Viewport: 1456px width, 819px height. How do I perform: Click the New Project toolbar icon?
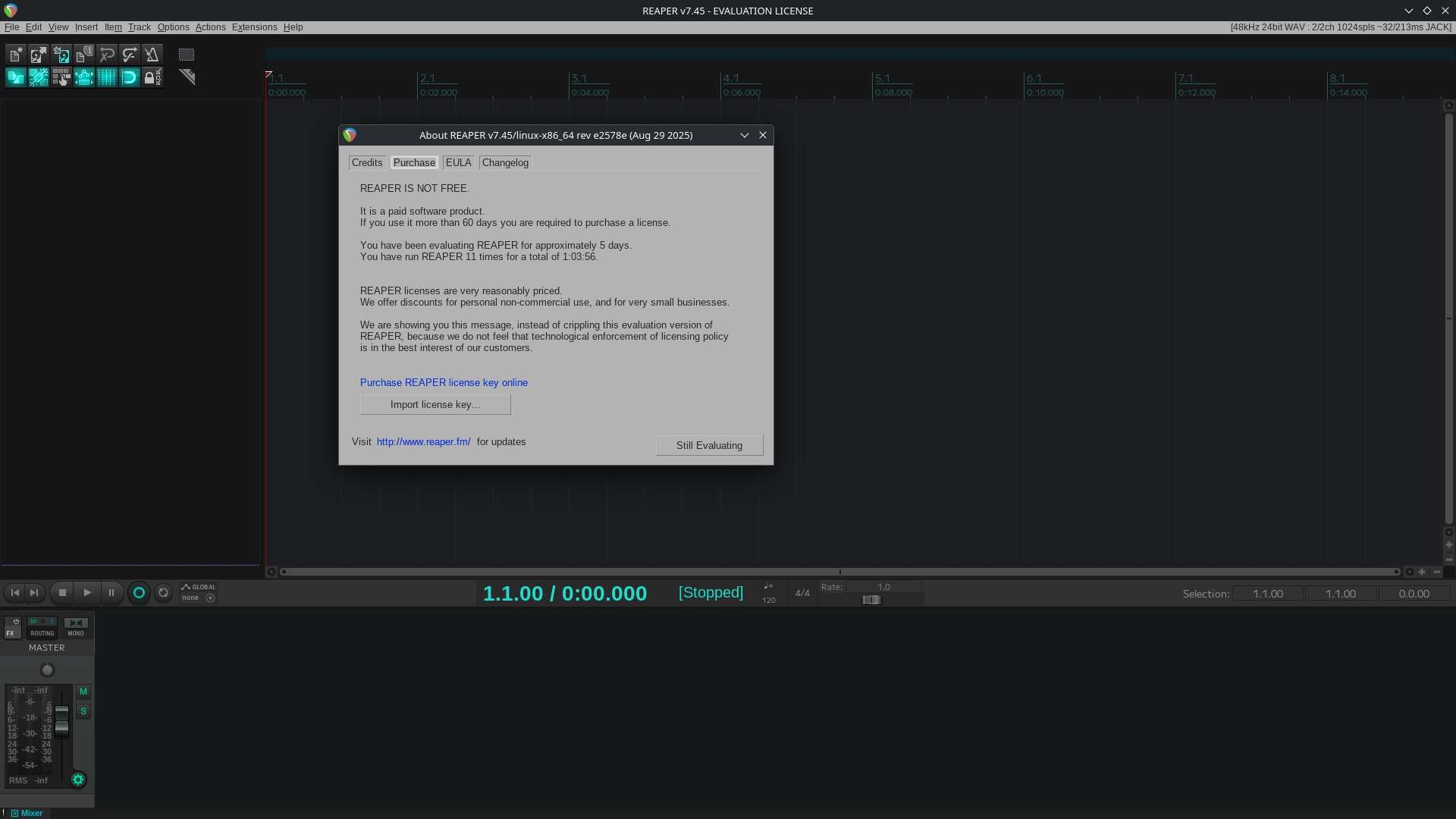click(x=15, y=55)
